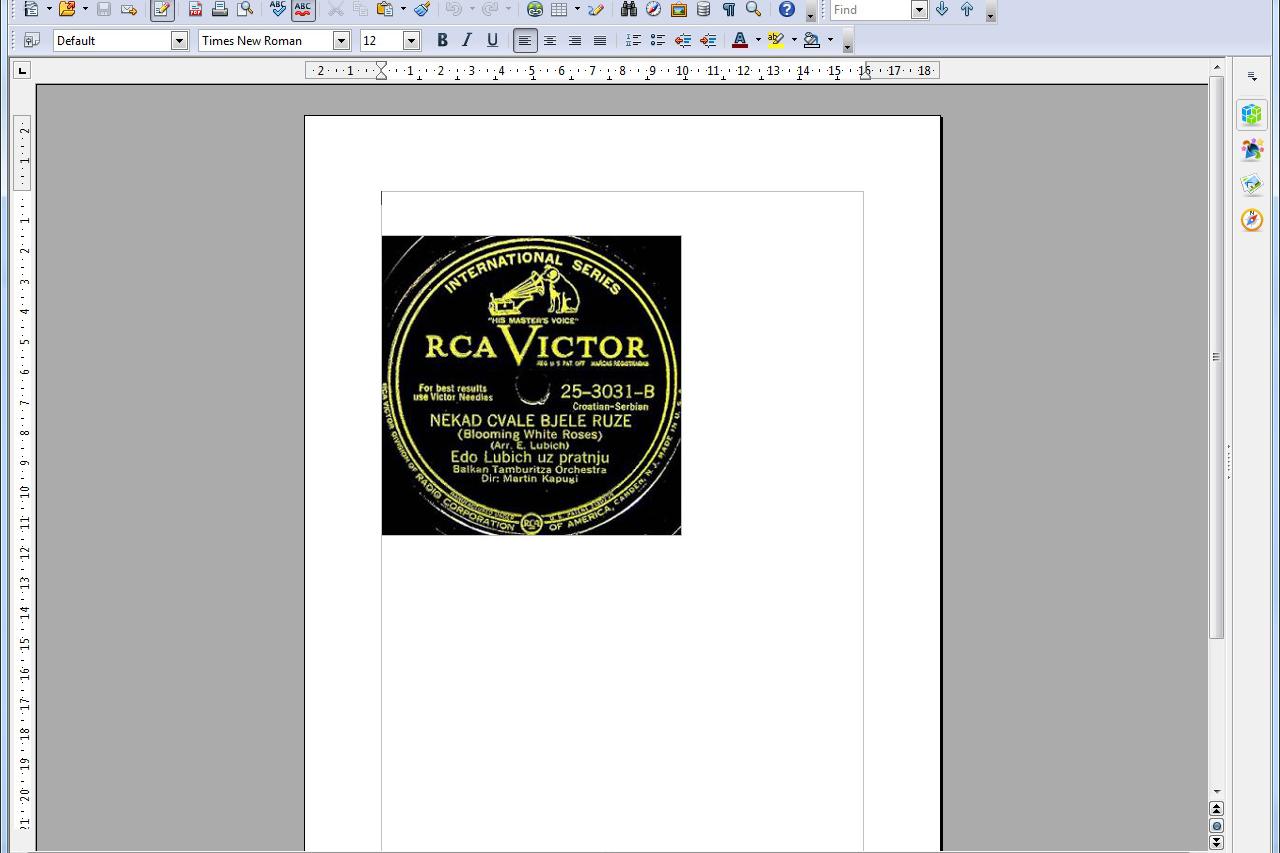Open the sidebar Properties panel

pyautogui.click(x=1252, y=115)
